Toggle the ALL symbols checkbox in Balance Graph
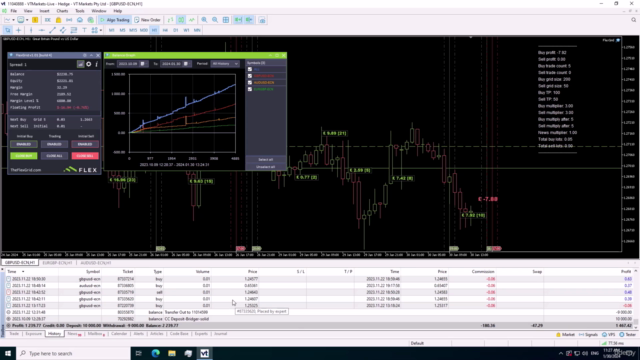 [x=250, y=69]
